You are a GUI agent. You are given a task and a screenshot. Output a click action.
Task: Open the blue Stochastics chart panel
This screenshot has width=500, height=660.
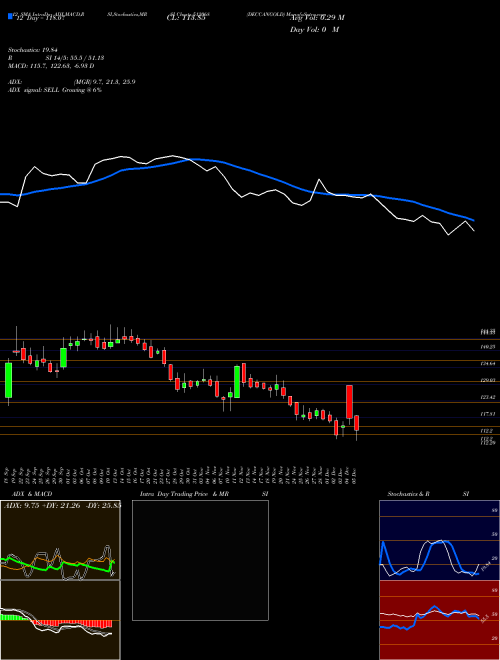tap(439, 540)
